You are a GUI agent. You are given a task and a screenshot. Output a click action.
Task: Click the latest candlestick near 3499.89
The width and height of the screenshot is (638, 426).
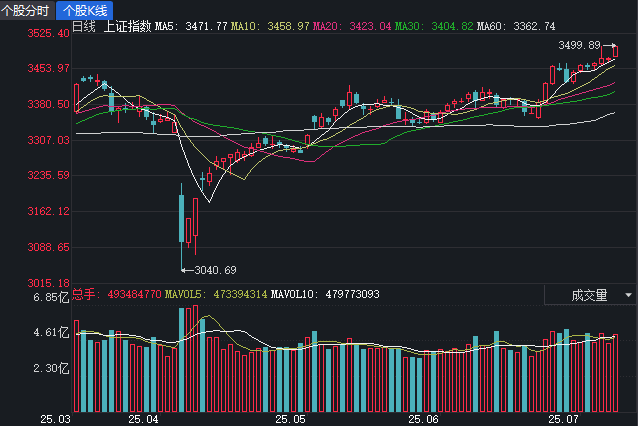615,51
